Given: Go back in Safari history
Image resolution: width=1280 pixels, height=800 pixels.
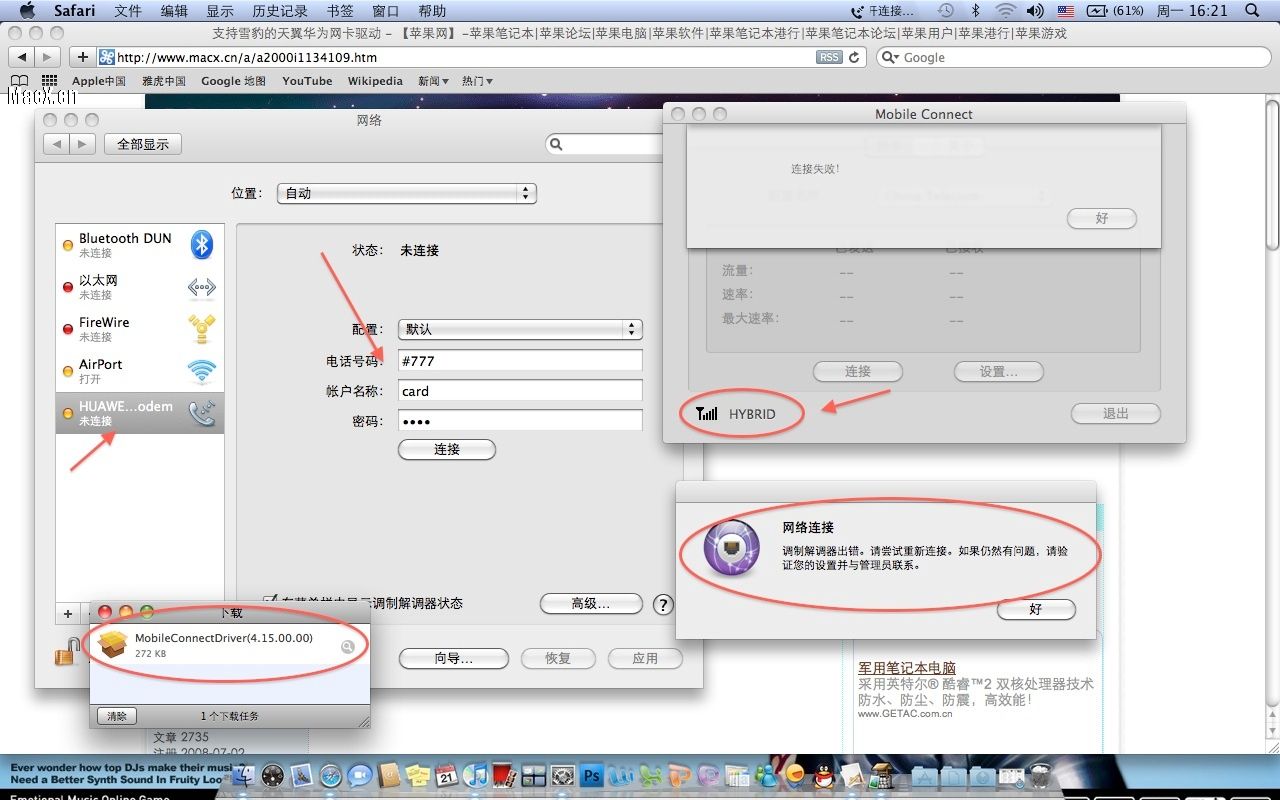Looking at the screenshot, I should click(x=21, y=57).
